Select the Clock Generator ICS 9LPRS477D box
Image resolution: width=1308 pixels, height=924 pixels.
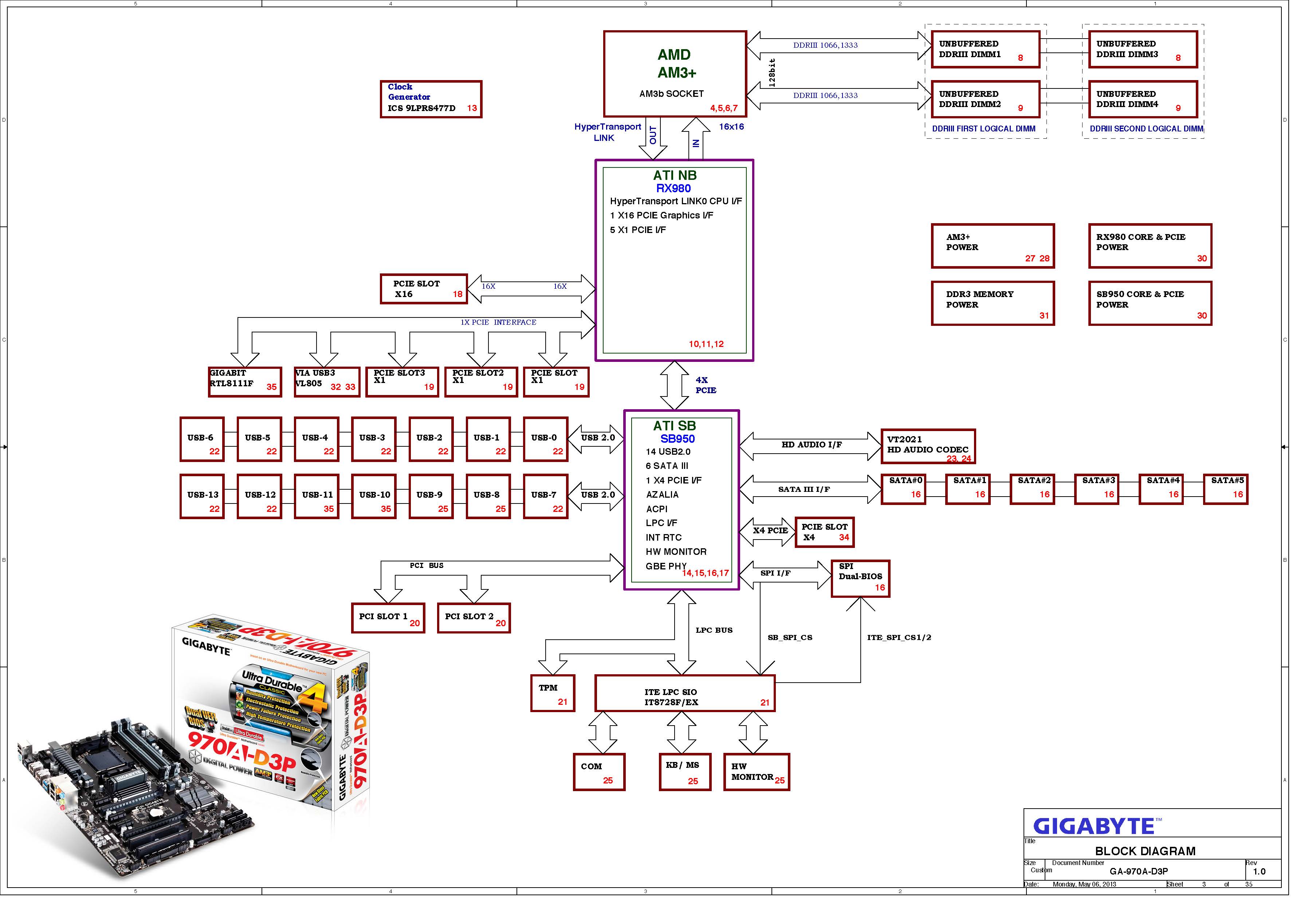431,99
